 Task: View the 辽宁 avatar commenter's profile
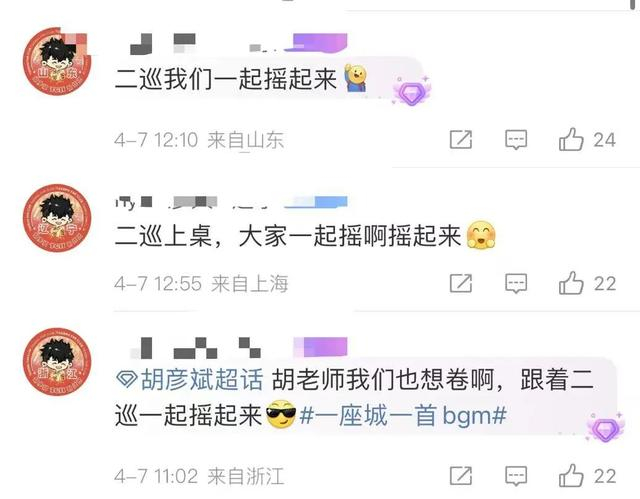(x=56, y=218)
